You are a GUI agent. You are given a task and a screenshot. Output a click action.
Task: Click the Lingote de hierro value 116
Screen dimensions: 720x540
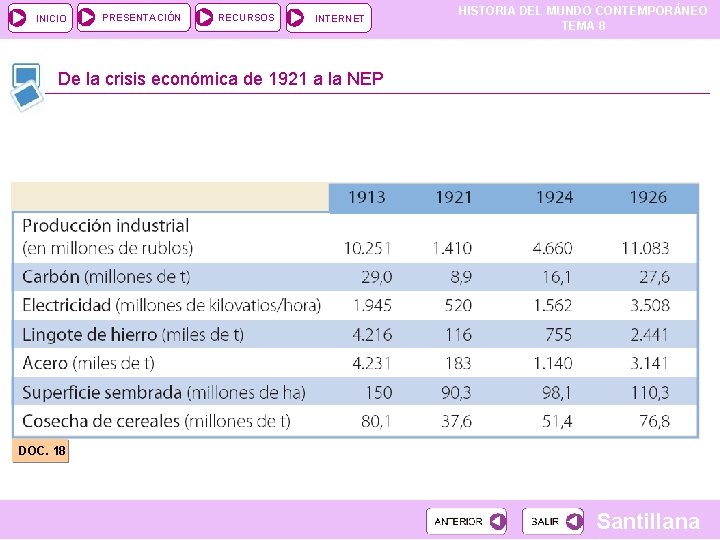tap(458, 335)
